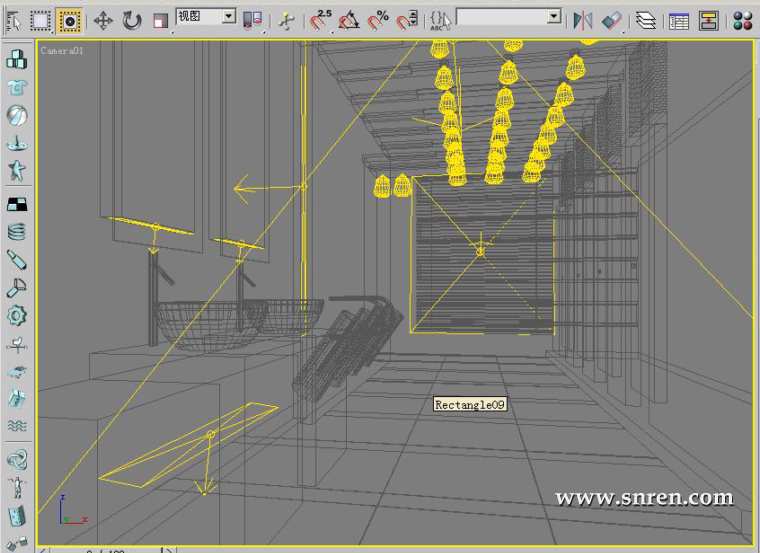
Task: Create a reactor Rag Doll Constraint
Action: [17, 488]
